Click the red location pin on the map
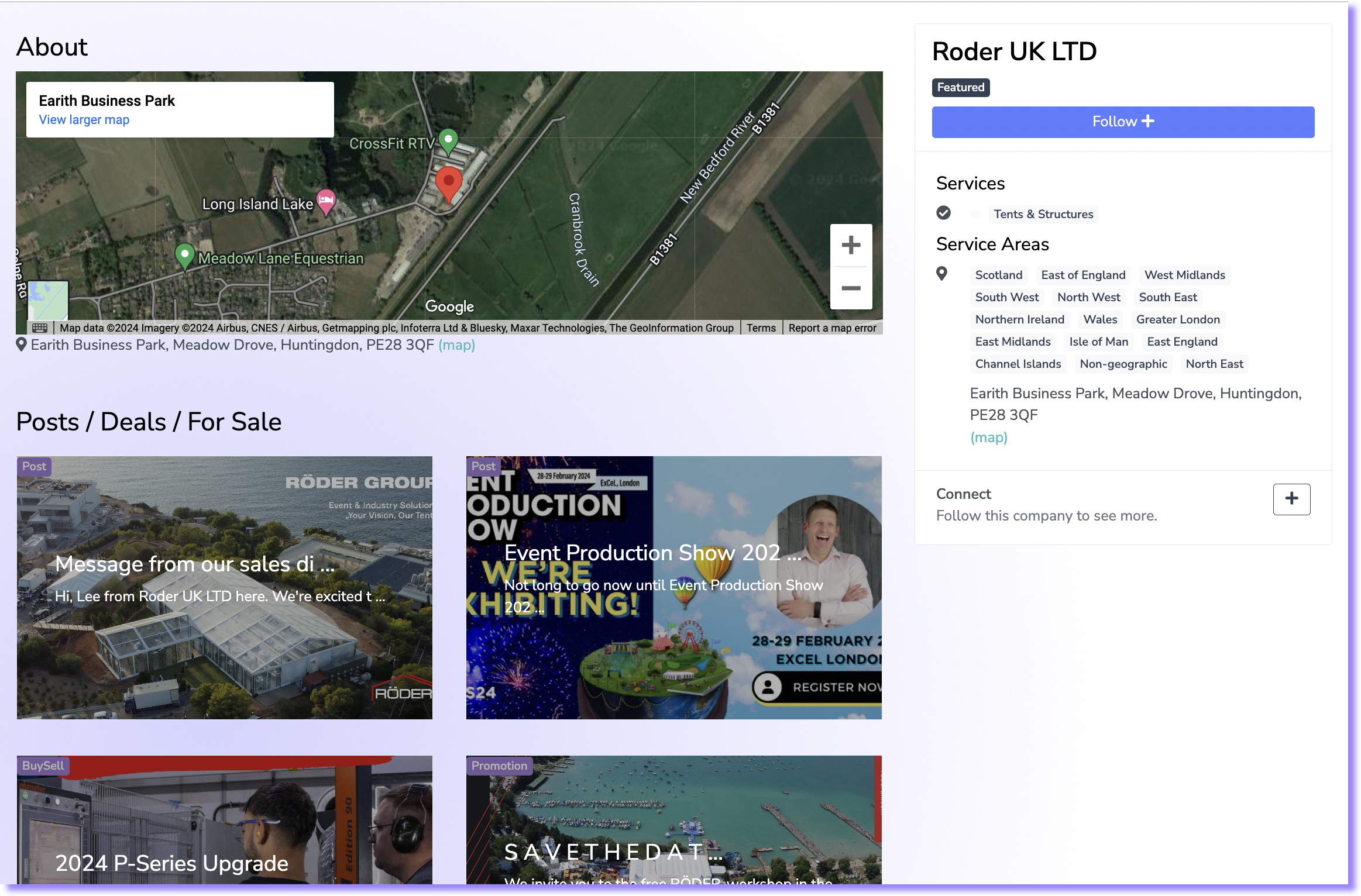Image resolution: width=1361 pixels, height=896 pixels. pyautogui.click(x=449, y=185)
